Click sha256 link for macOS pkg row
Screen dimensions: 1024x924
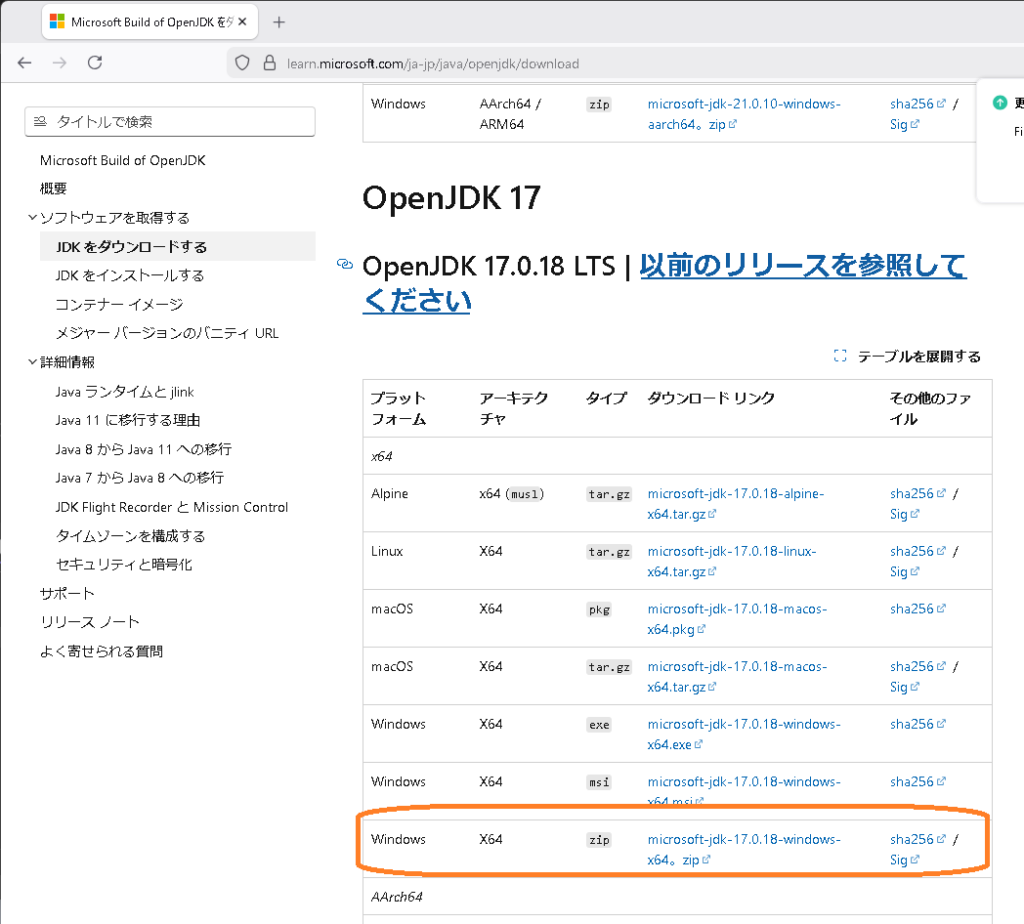(x=911, y=609)
